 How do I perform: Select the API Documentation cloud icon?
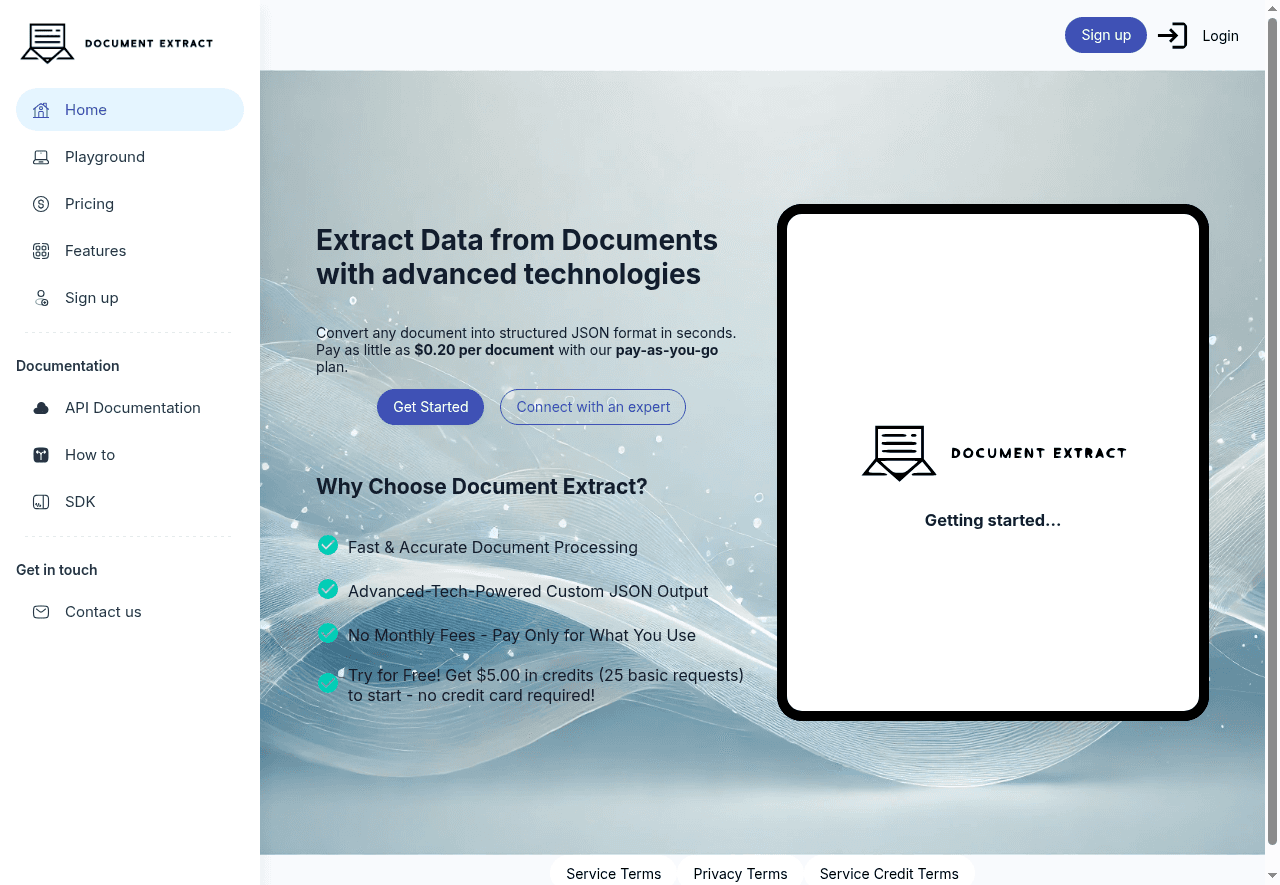coord(40,408)
